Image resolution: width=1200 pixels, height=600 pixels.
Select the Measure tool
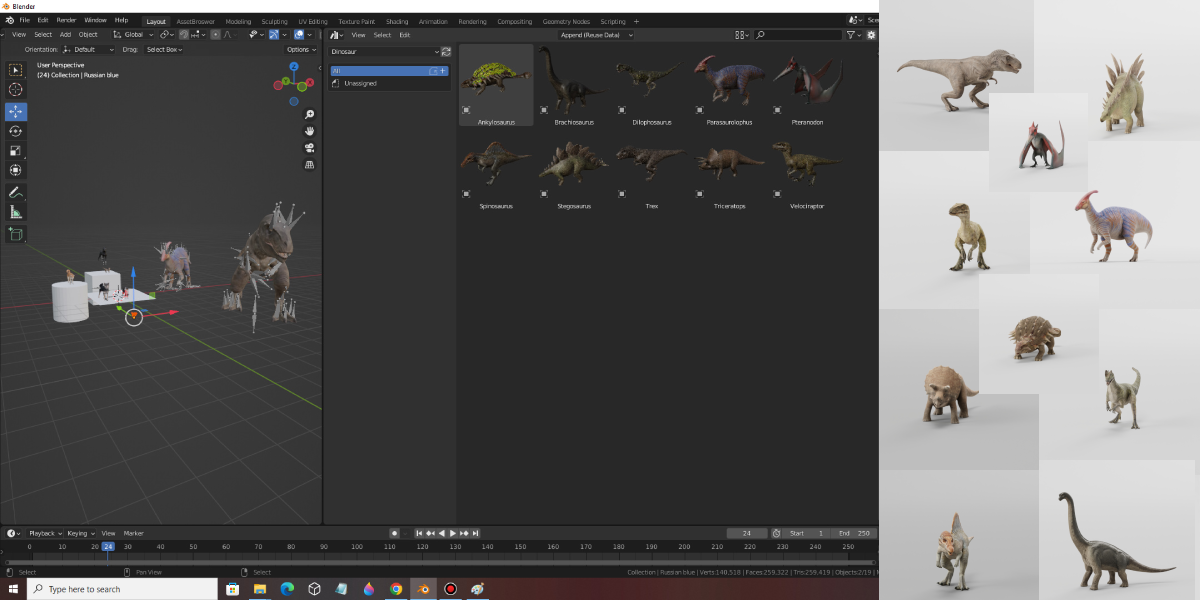click(15, 211)
